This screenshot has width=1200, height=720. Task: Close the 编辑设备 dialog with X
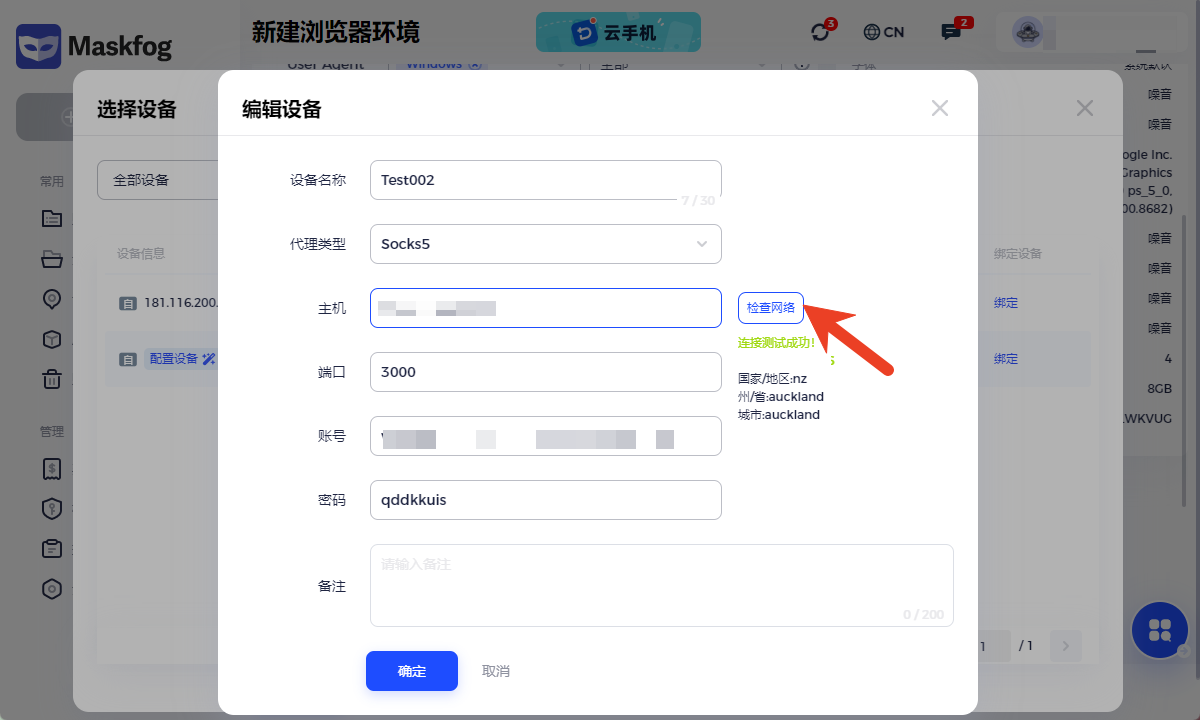point(939,108)
